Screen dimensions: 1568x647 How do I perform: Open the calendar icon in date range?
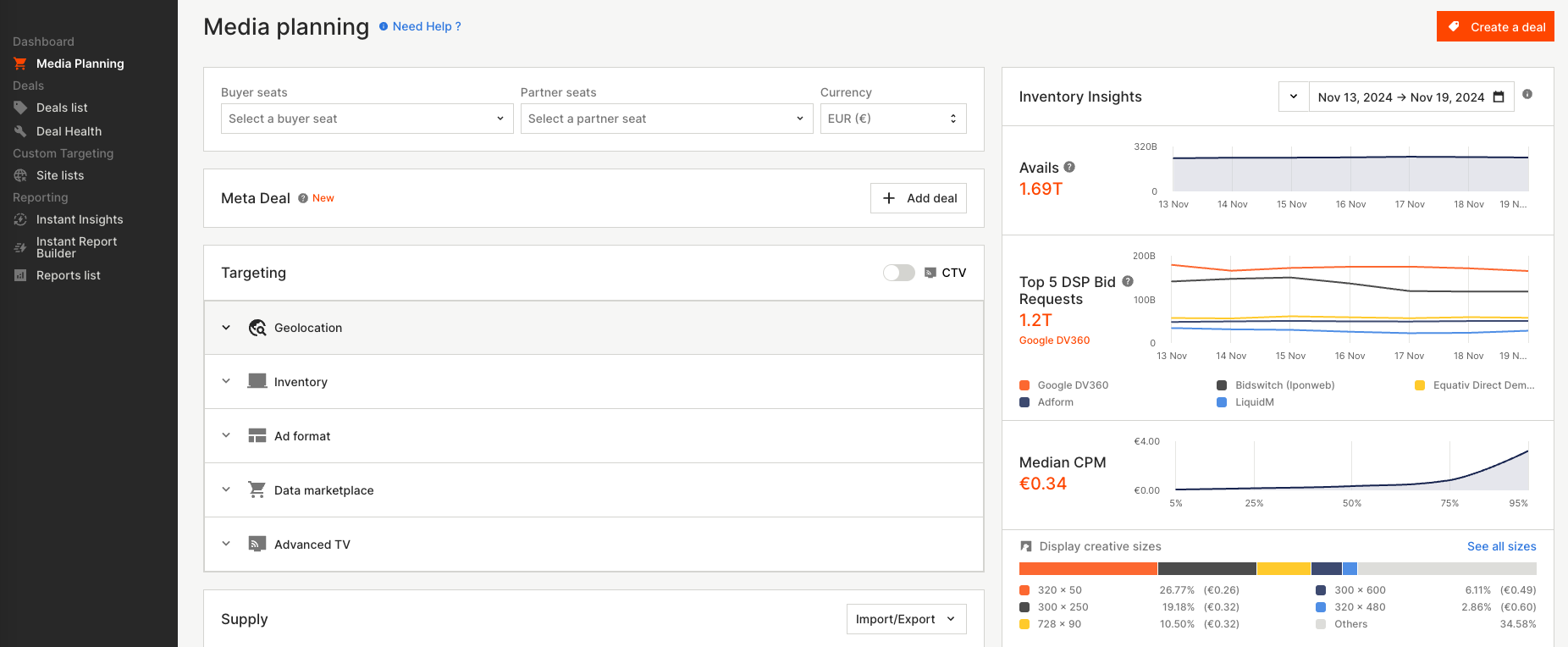pos(1499,97)
